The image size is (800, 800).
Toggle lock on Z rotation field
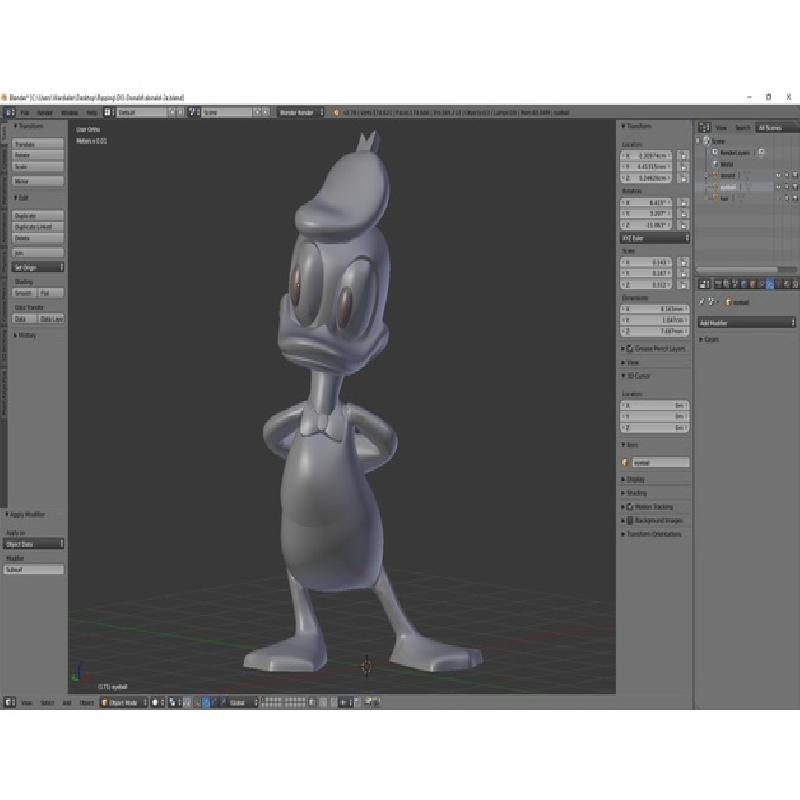683,225
